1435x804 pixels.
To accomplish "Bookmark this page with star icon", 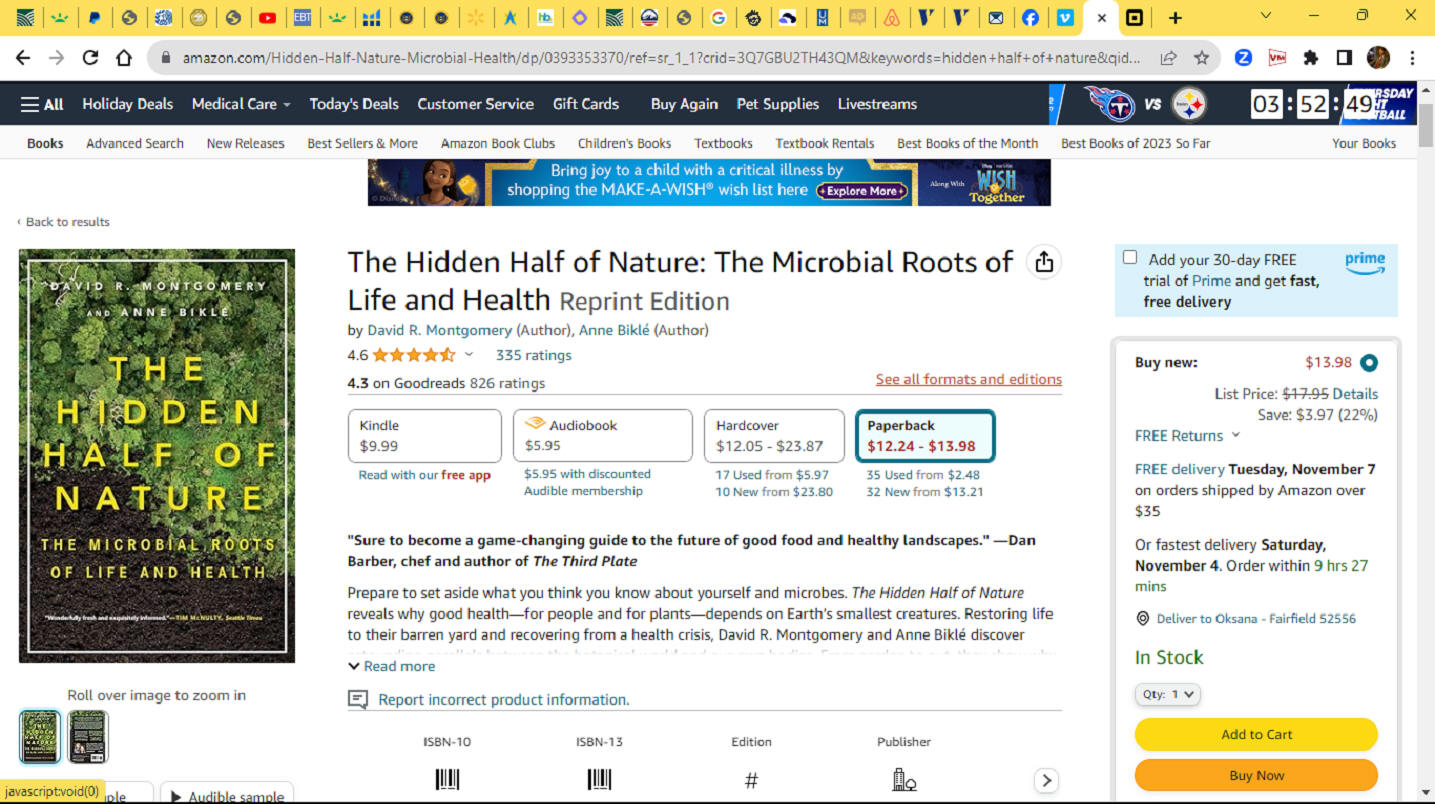I will (1201, 58).
